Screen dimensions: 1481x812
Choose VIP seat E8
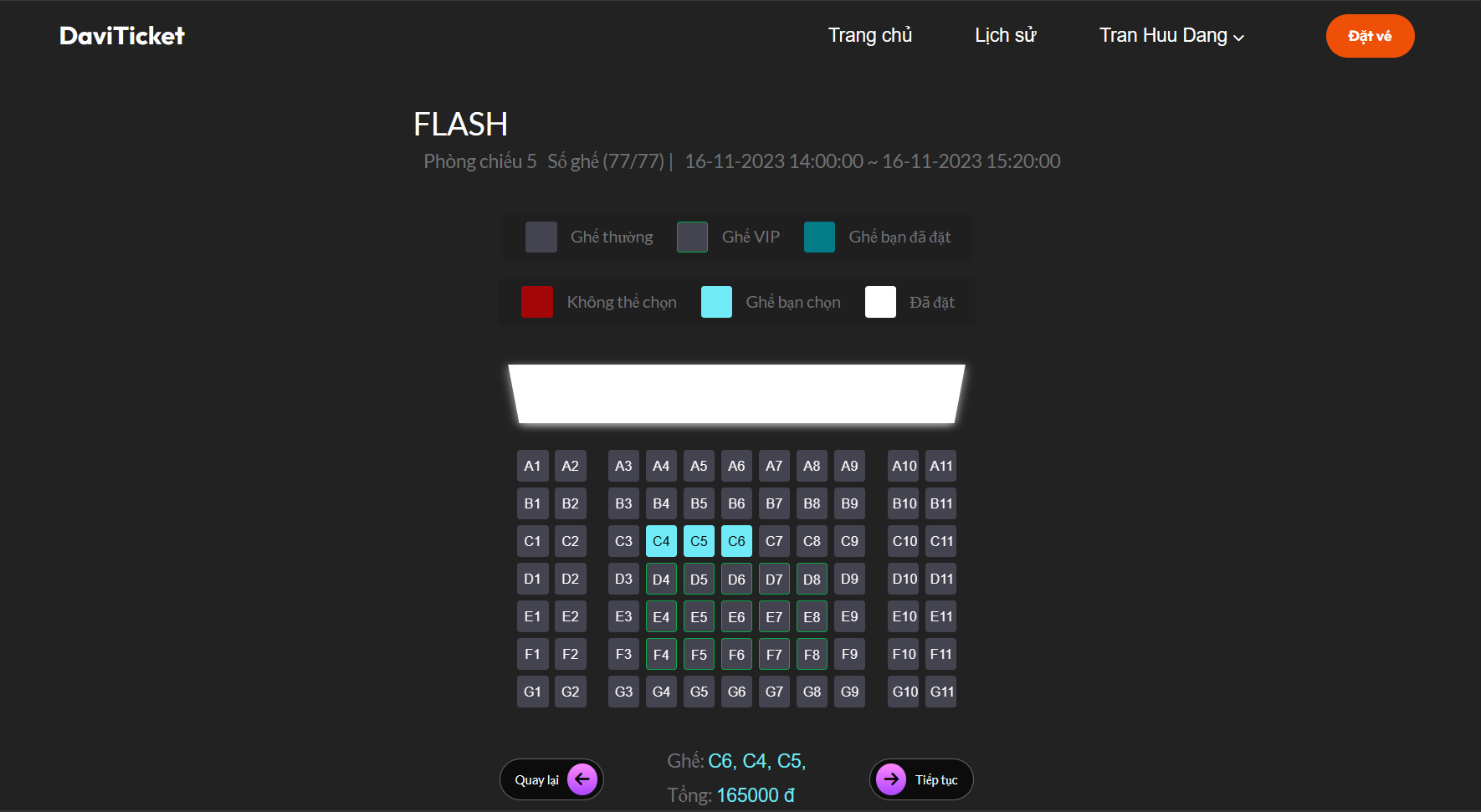812,616
